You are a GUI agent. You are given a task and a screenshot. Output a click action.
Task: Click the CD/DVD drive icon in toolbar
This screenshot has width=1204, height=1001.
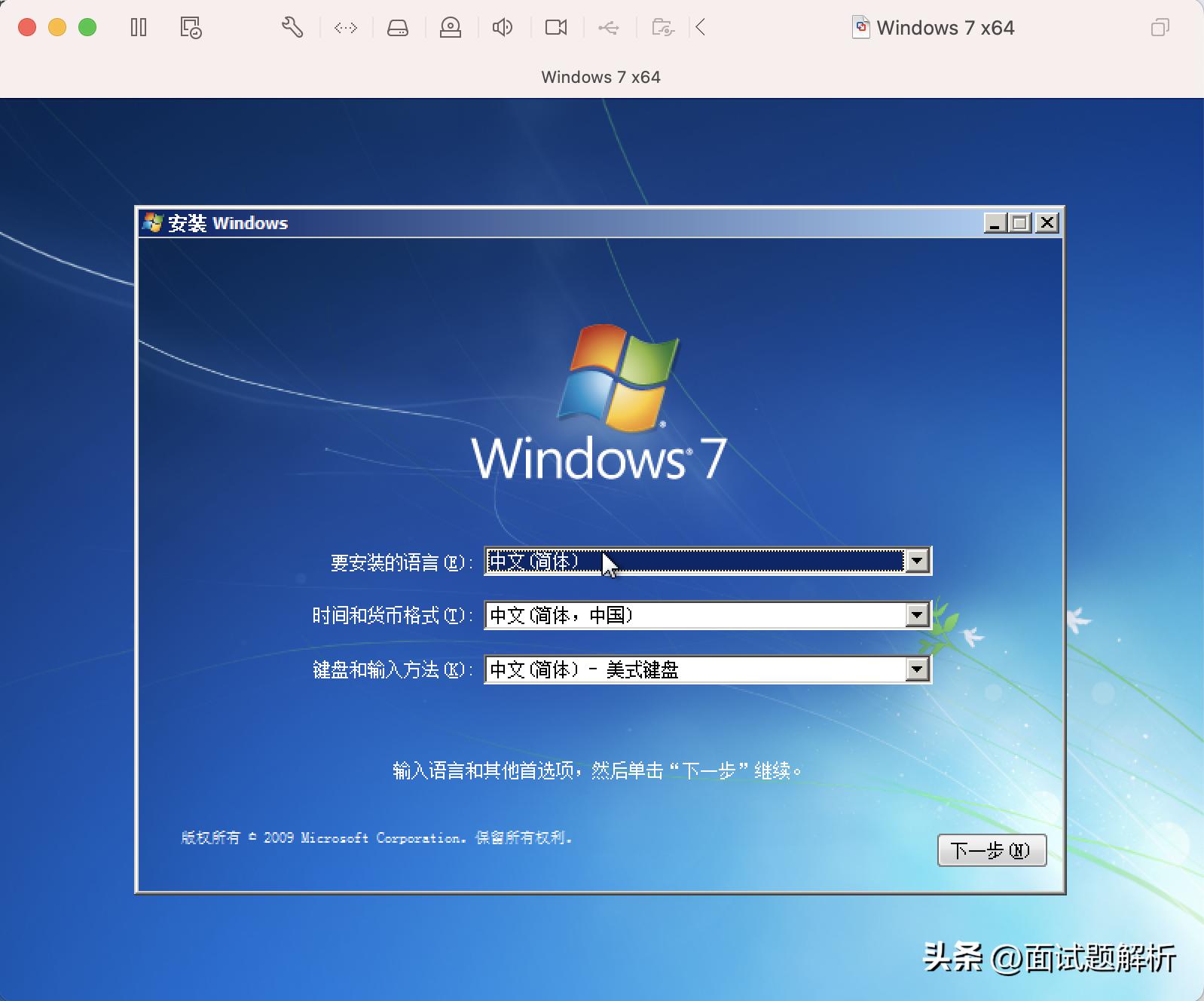[x=451, y=28]
